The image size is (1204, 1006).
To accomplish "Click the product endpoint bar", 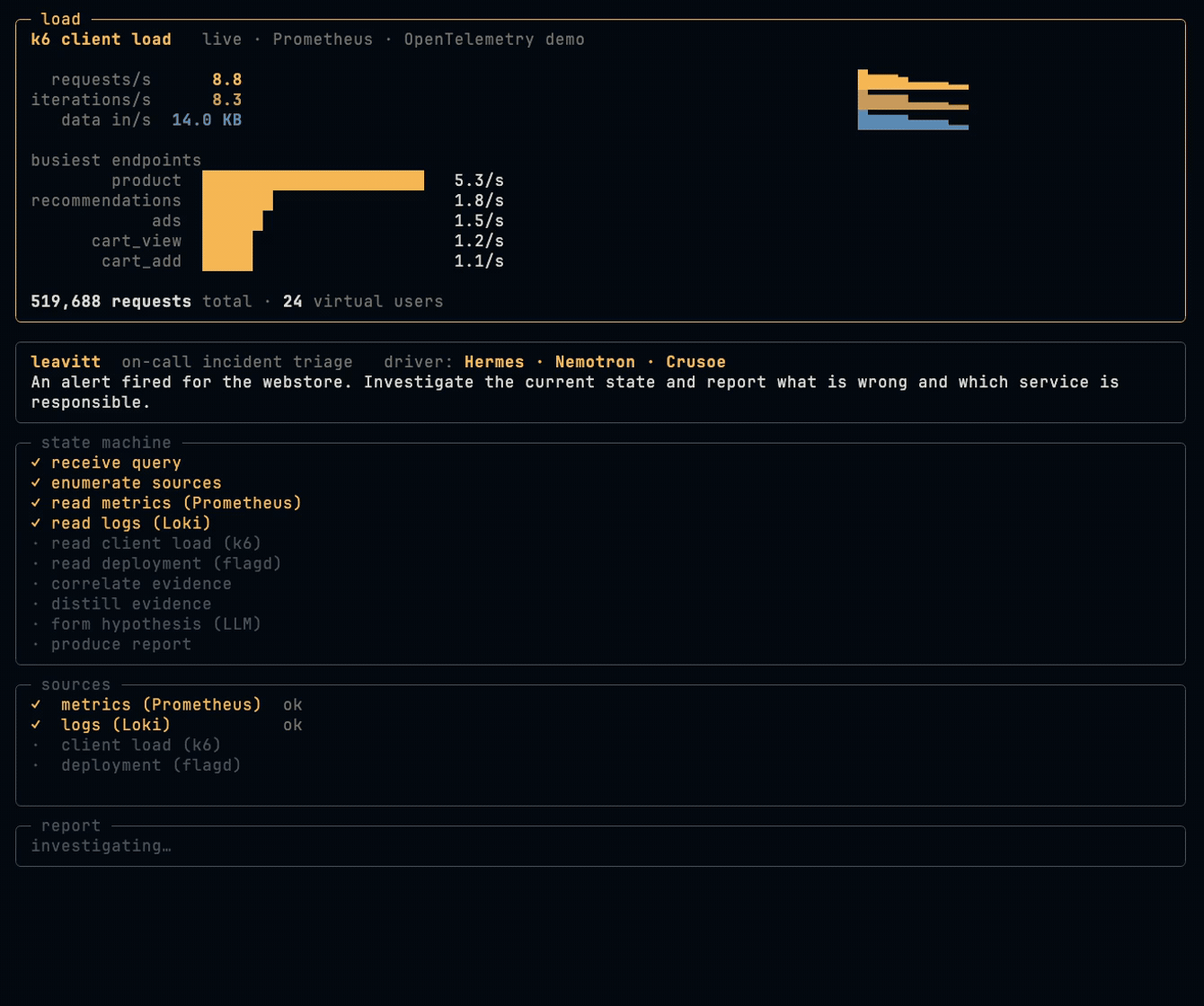I will click(313, 181).
